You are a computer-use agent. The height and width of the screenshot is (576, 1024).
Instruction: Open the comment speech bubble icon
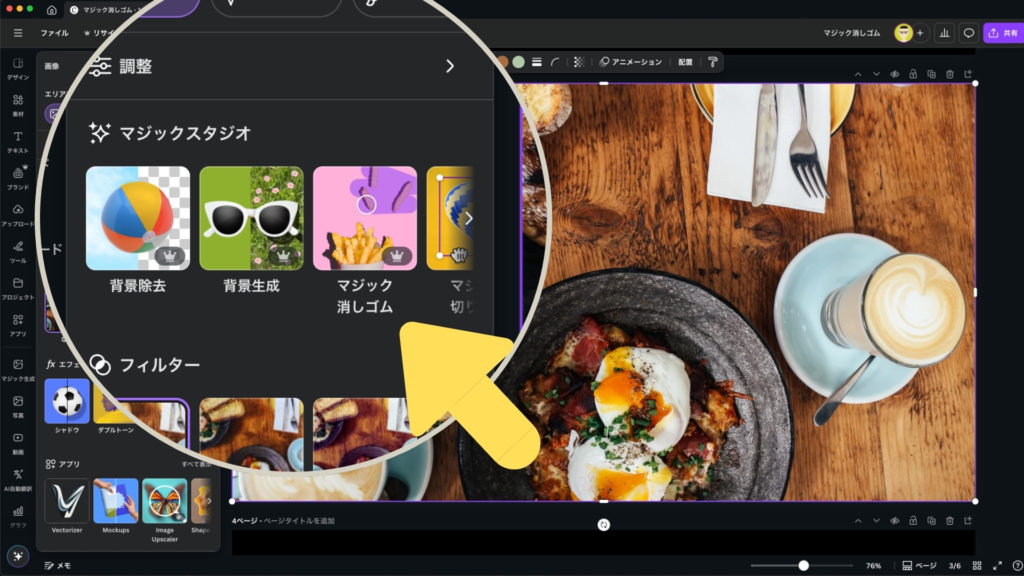coord(968,33)
